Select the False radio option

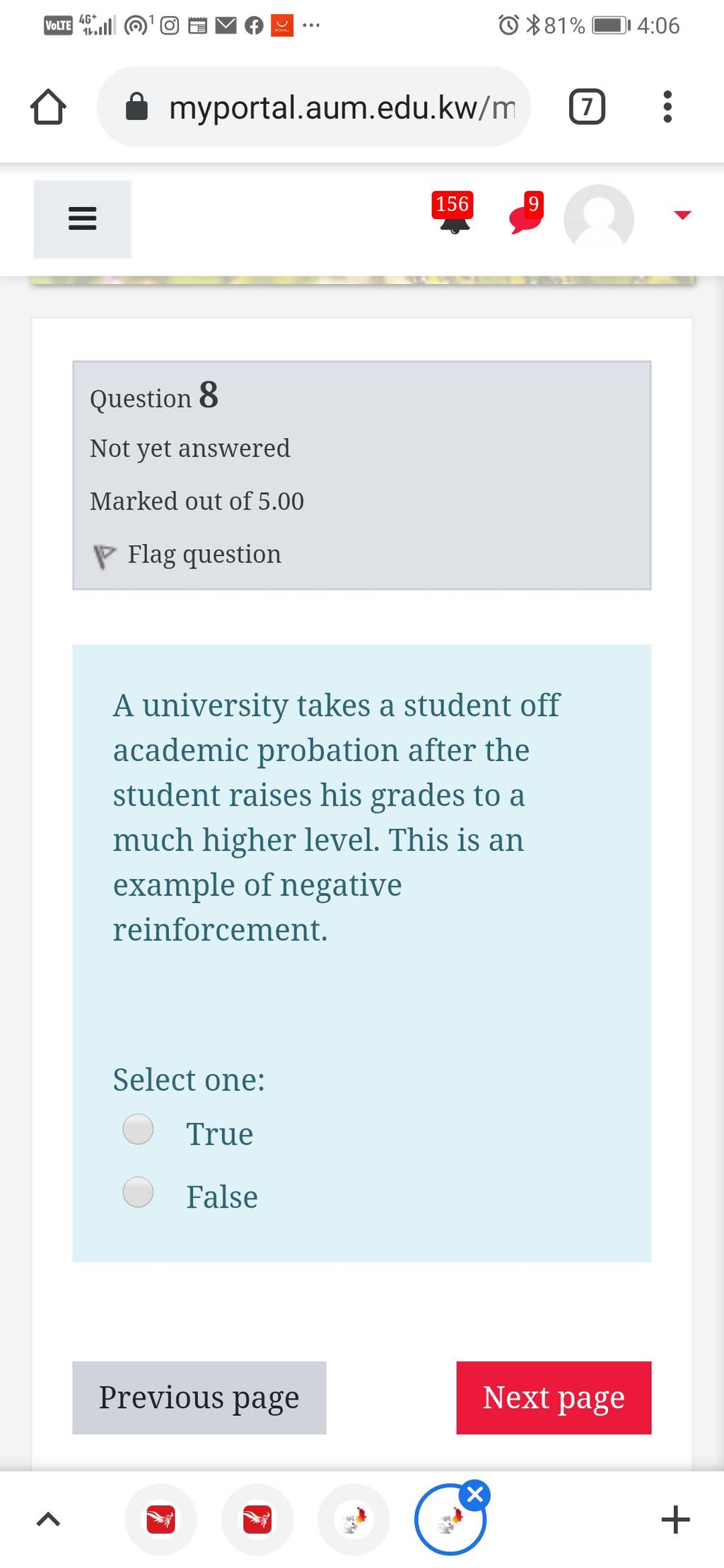[x=138, y=1192]
